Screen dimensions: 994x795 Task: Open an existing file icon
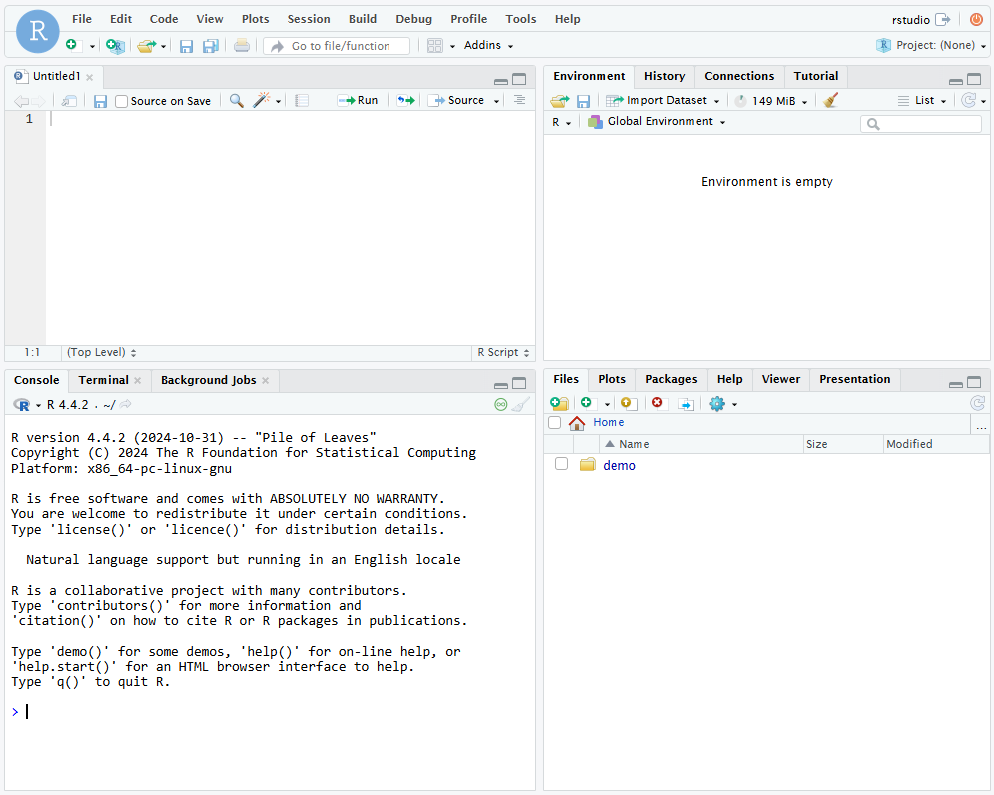click(146, 46)
